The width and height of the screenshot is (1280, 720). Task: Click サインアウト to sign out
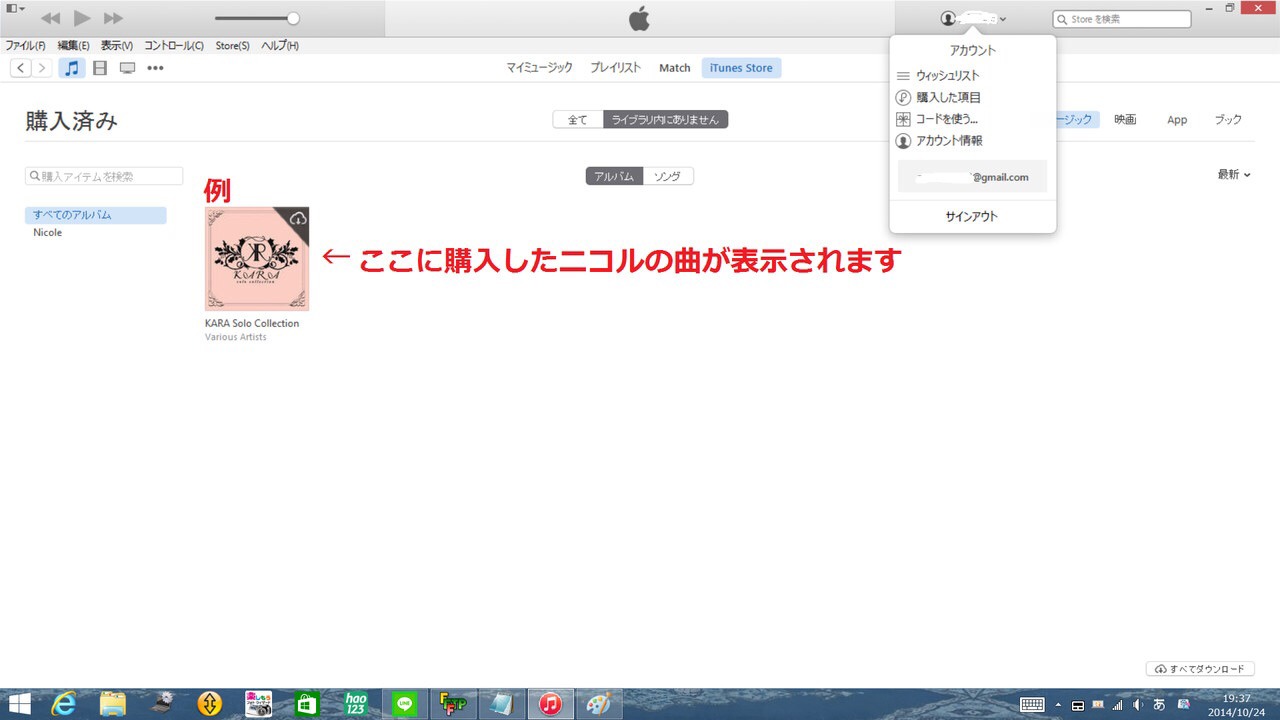tap(972, 217)
